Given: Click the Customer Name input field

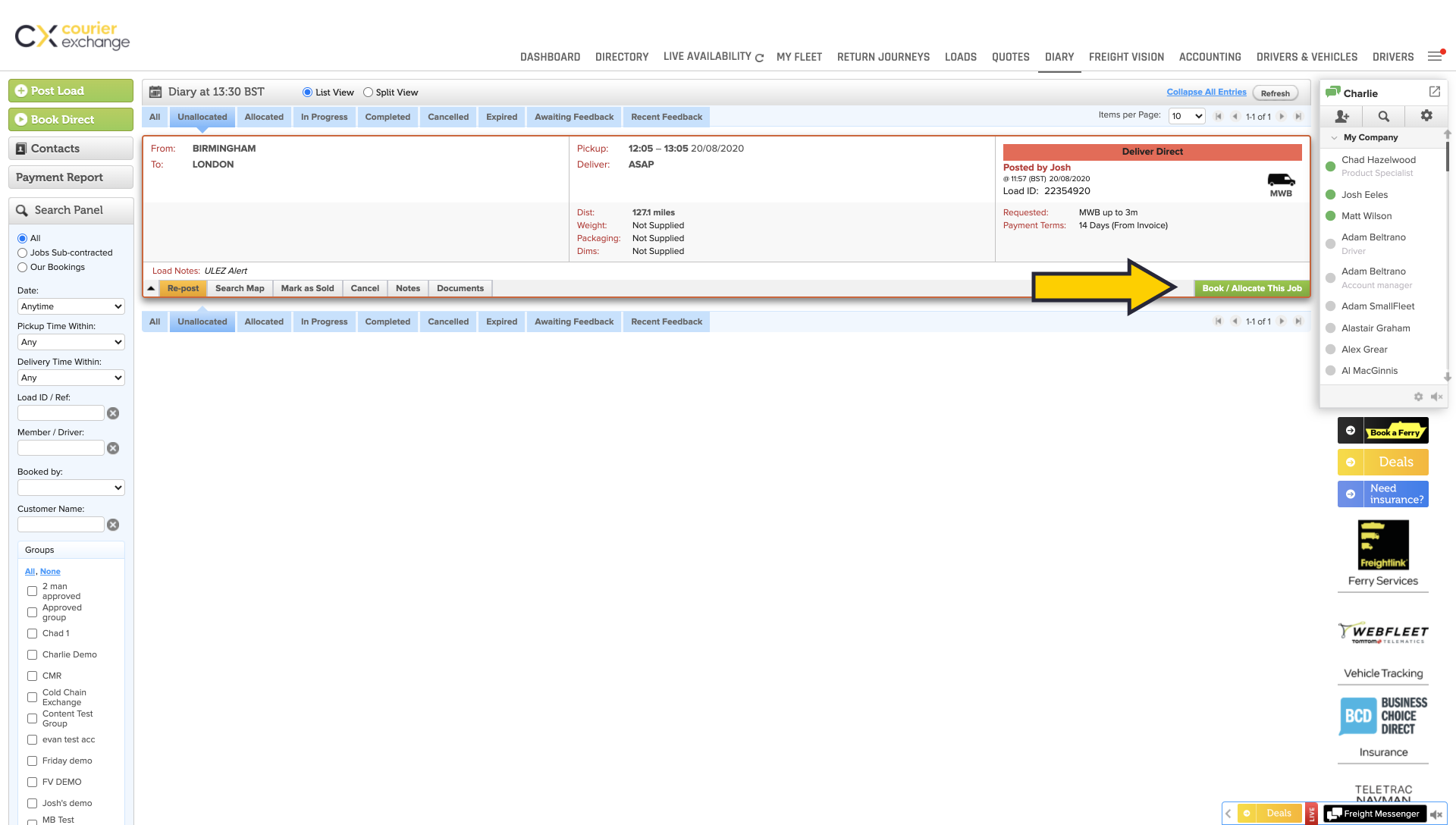Looking at the screenshot, I should point(61,525).
